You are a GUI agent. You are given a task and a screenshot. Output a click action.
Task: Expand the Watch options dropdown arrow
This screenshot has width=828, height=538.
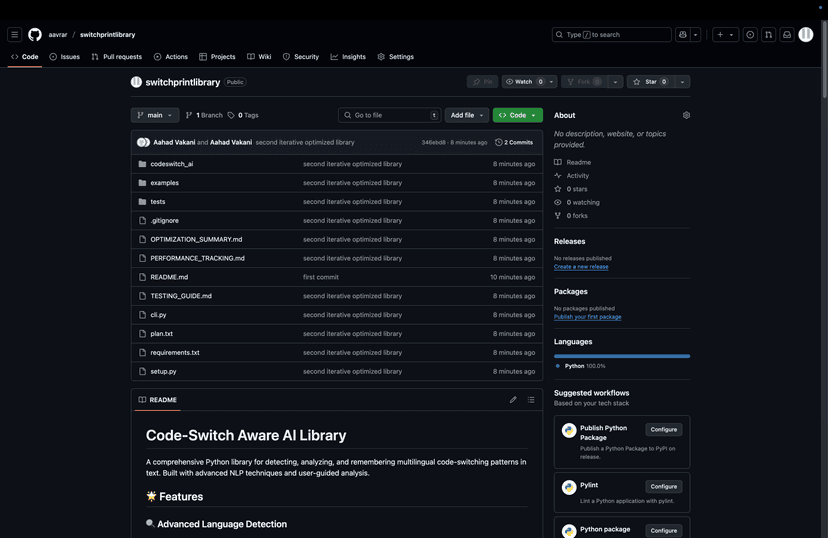pyautogui.click(x=551, y=82)
